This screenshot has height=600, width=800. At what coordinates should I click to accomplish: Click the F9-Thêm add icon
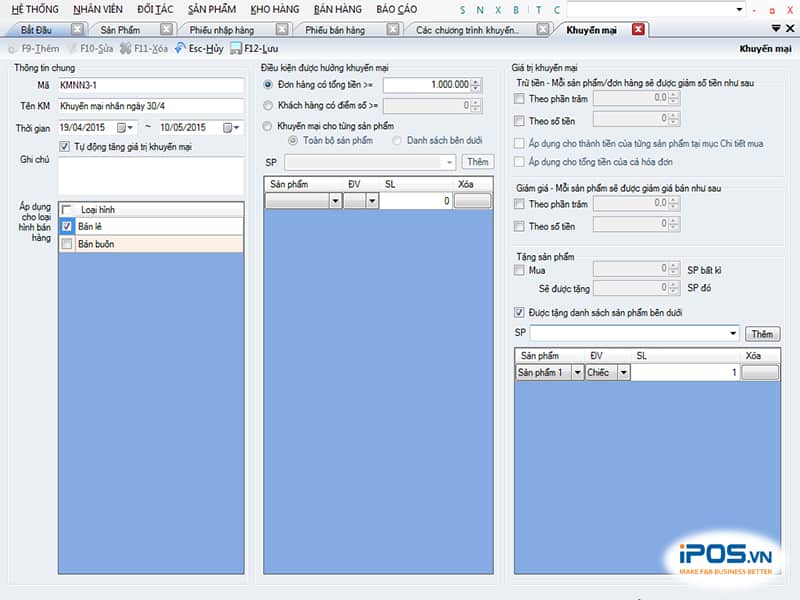coord(13,48)
